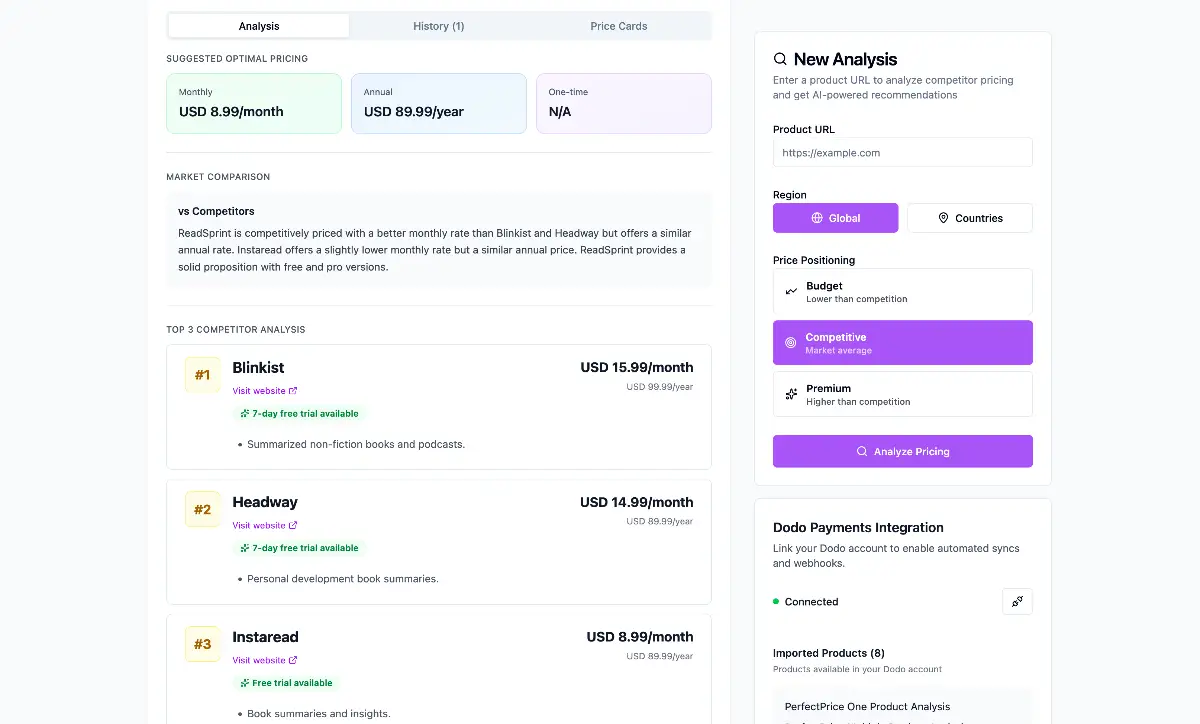Switch region to Countries
The height and width of the screenshot is (724, 1200).
coord(969,218)
